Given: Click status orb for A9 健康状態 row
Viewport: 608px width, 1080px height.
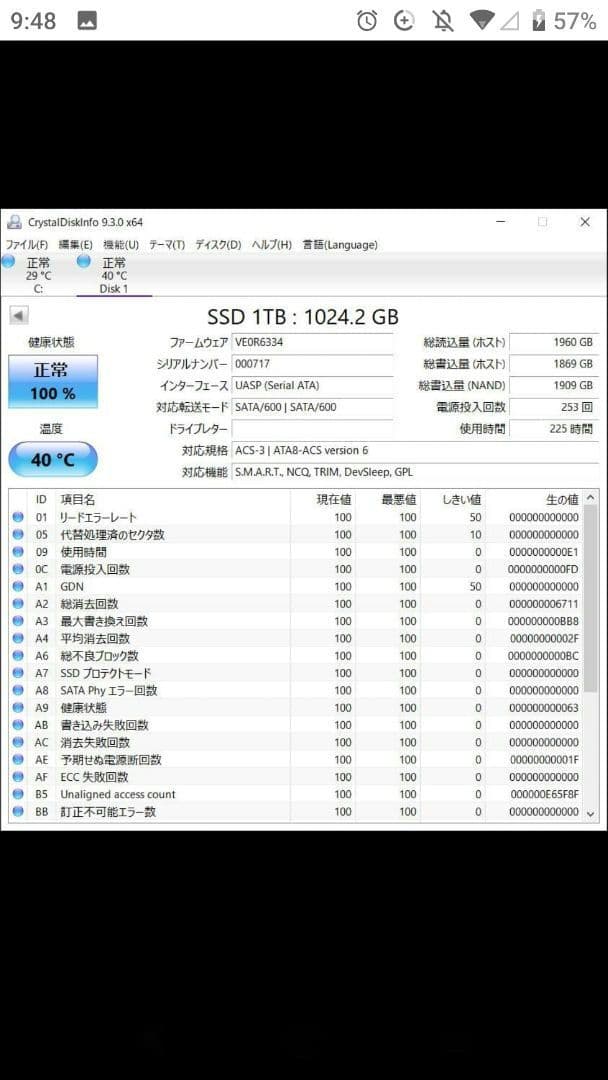Looking at the screenshot, I should [18, 707].
